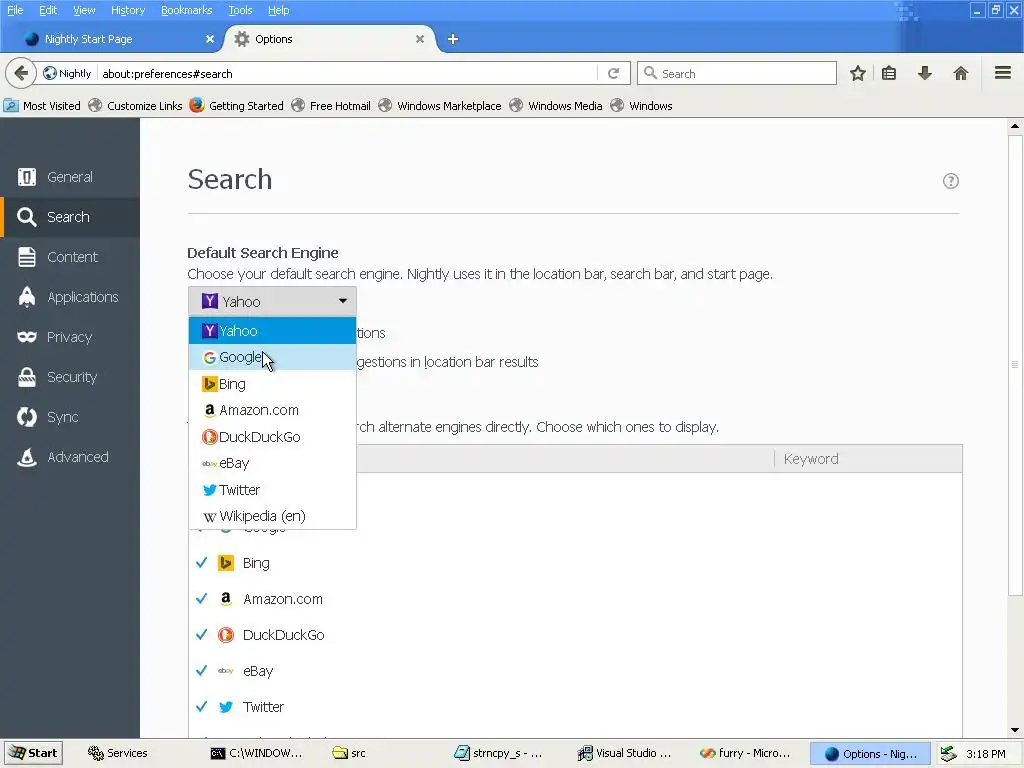This screenshot has height=768, width=1024.
Task: Switch to the src folder in the taskbar
Action: (350, 753)
